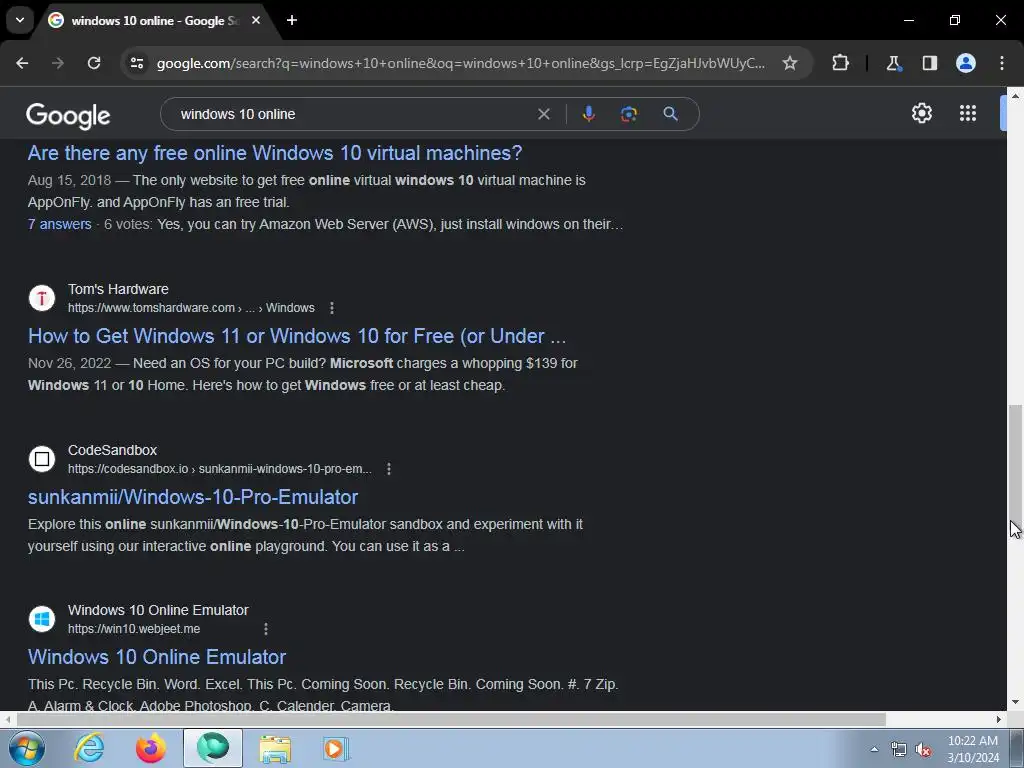Open the Extensions puzzle icon
This screenshot has height=768, width=1024.
[840, 63]
